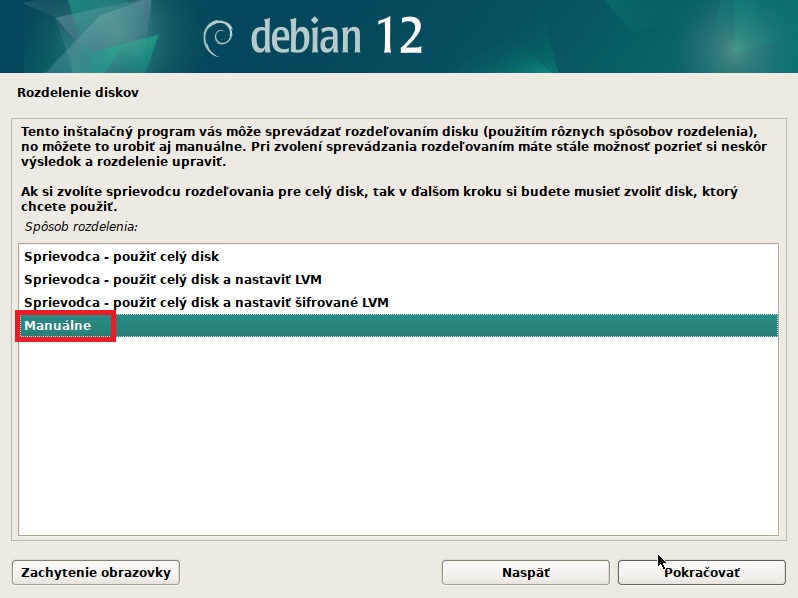Click the "Spôsob rozdelenia:" label
This screenshot has width=798, height=598.
click(81, 227)
